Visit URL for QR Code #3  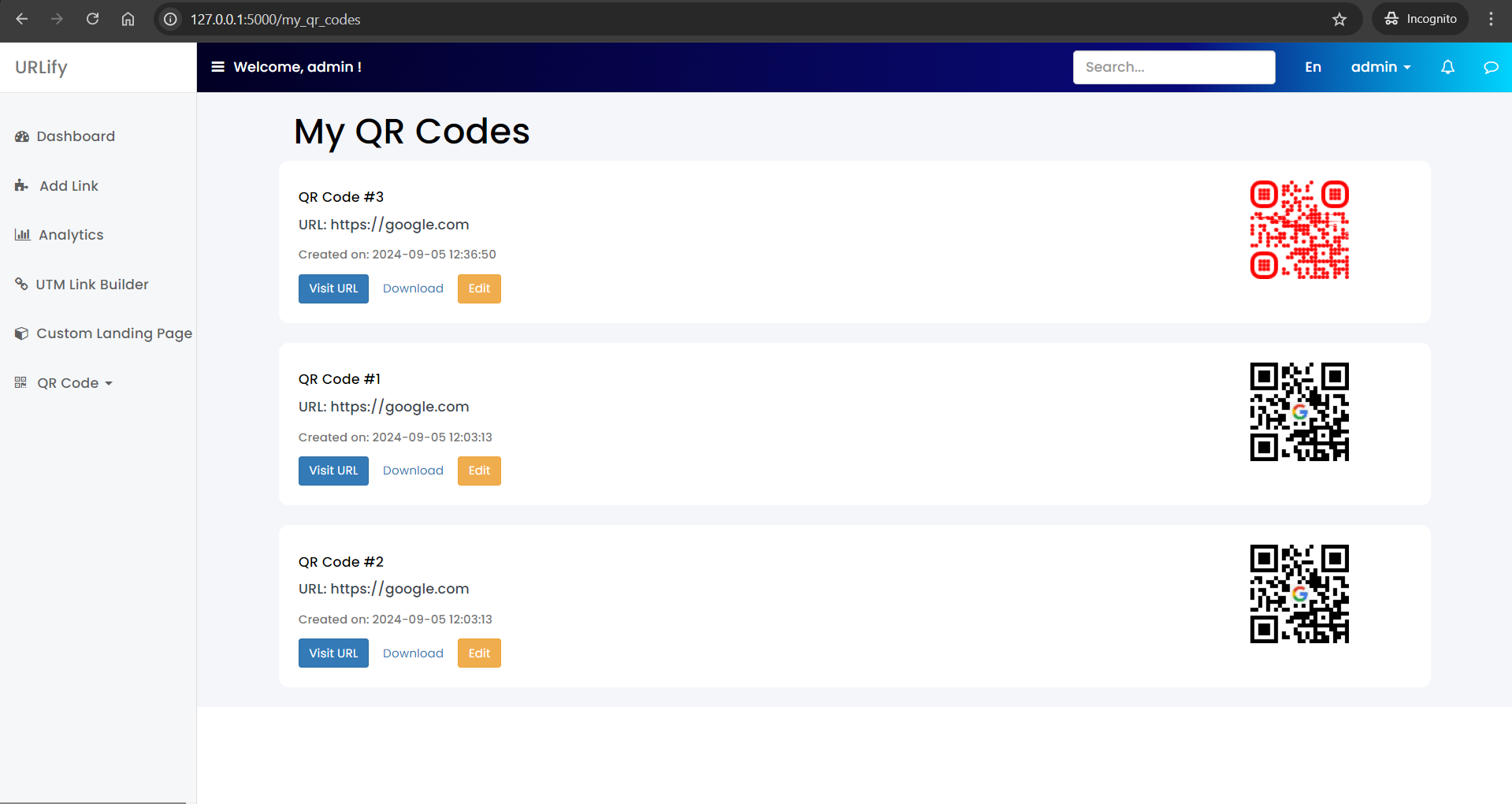point(333,288)
